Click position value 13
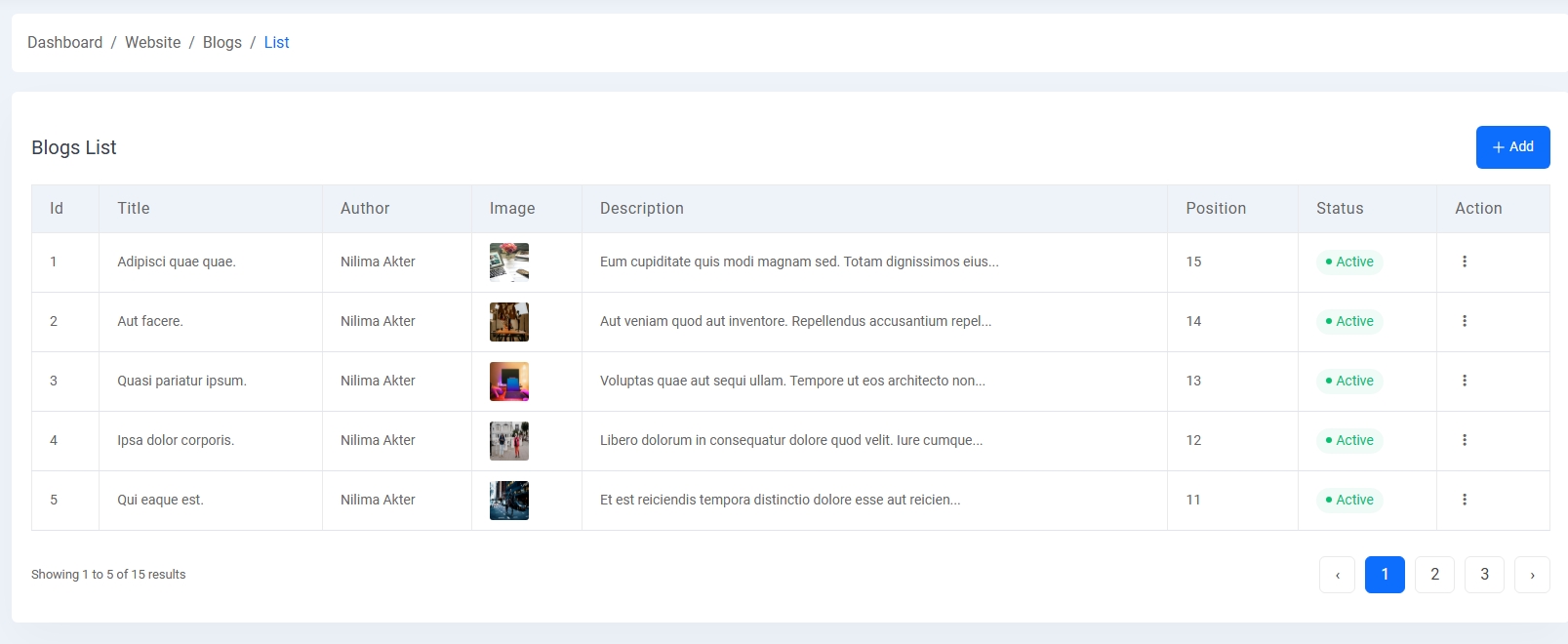1568x644 pixels. (1193, 381)
